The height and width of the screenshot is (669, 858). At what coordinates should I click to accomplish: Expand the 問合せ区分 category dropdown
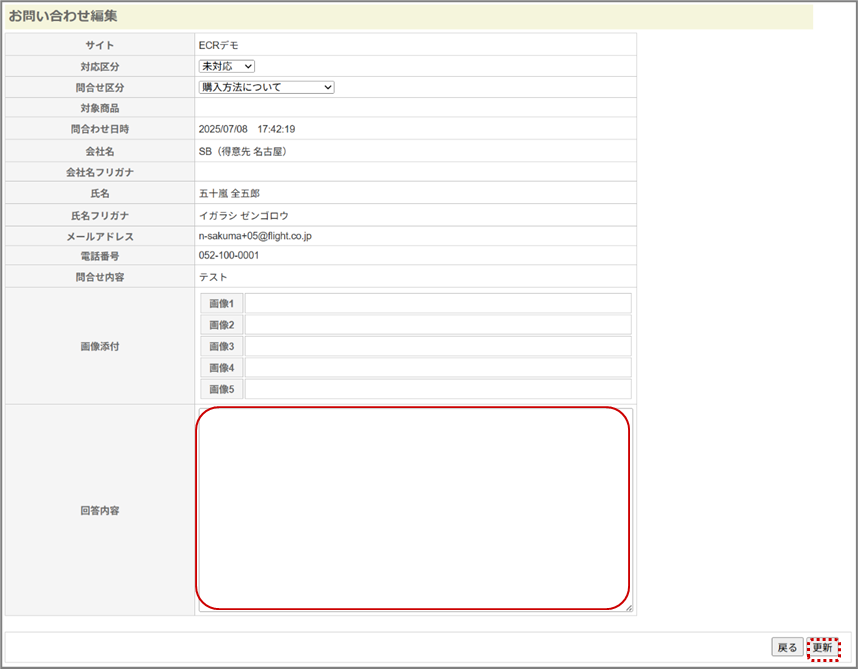click(266, 87)
